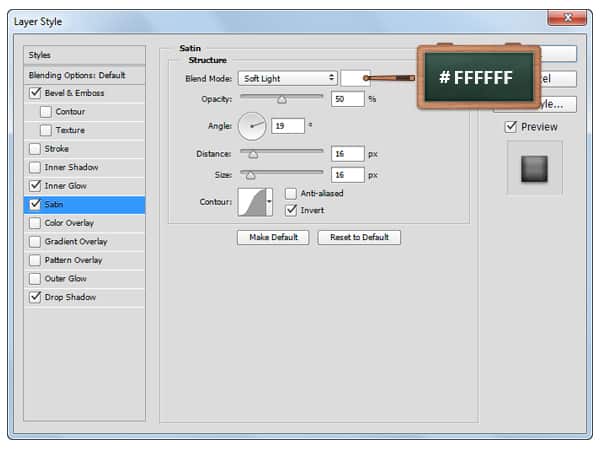Open the Contour curve preview picker
This screenshot has width=600, height=449.
coord(250,202)
